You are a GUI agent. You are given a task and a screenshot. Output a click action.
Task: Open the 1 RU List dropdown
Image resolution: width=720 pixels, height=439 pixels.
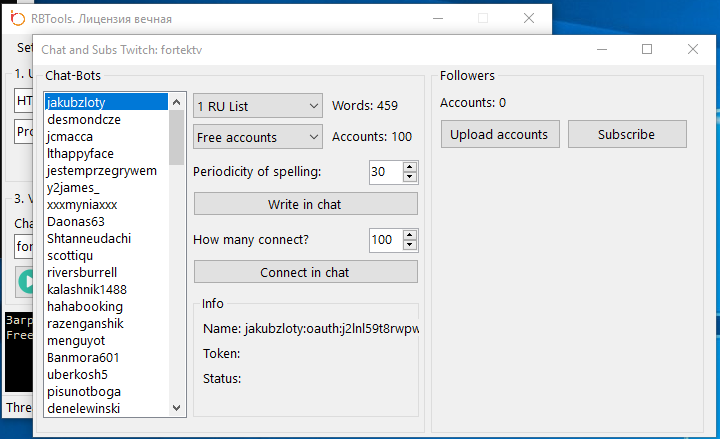[x=257, y=106]
